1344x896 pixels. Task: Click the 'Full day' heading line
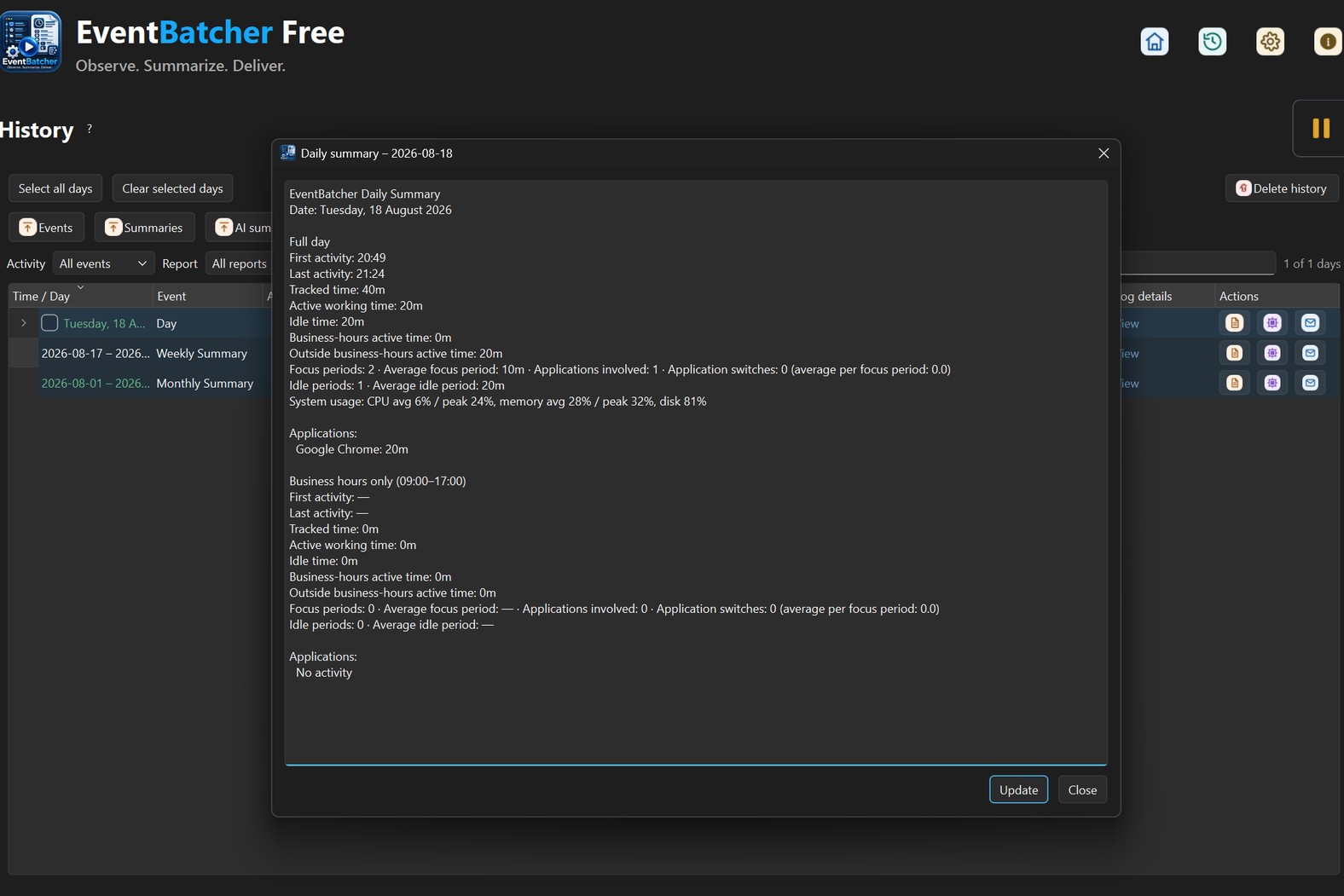click(310, 241)
